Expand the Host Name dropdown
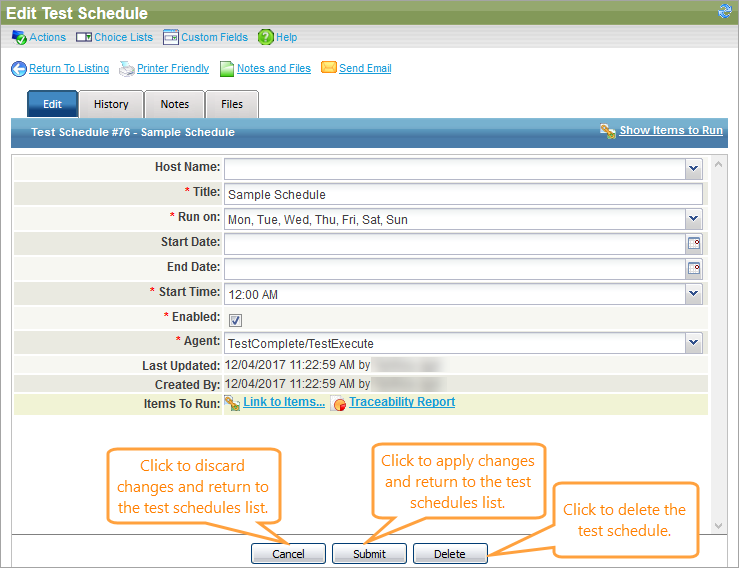 pos(694,168)
